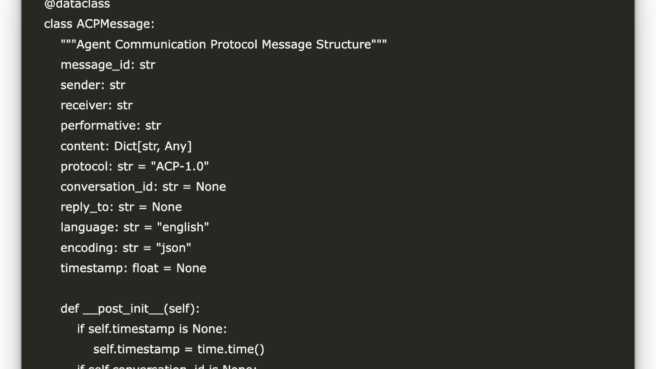The image size is (656, 369).
Task: Click the partially visible conversation_id check line
Action: pos(167,366)
